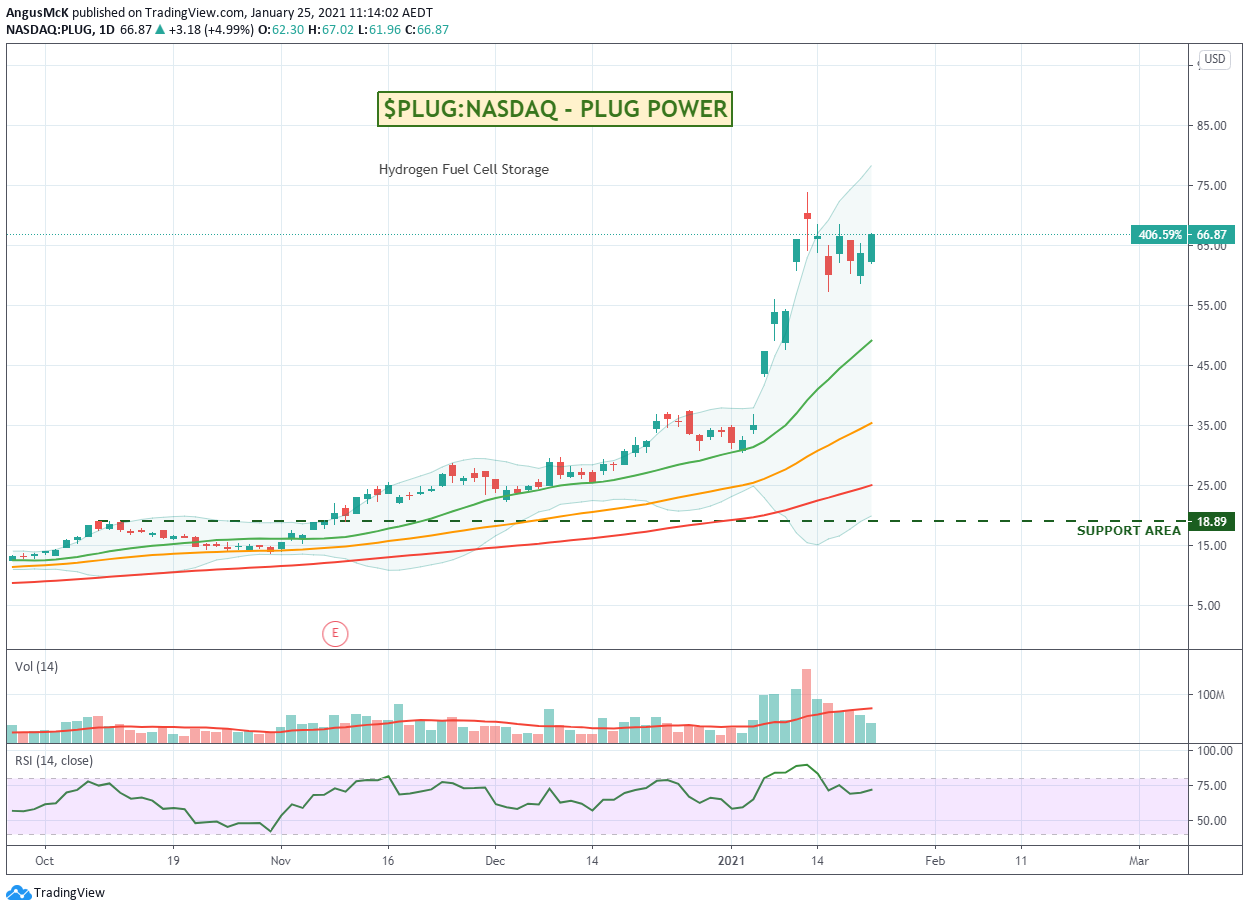Click the 85.00 price axis label

click(x=1211, y=126)
